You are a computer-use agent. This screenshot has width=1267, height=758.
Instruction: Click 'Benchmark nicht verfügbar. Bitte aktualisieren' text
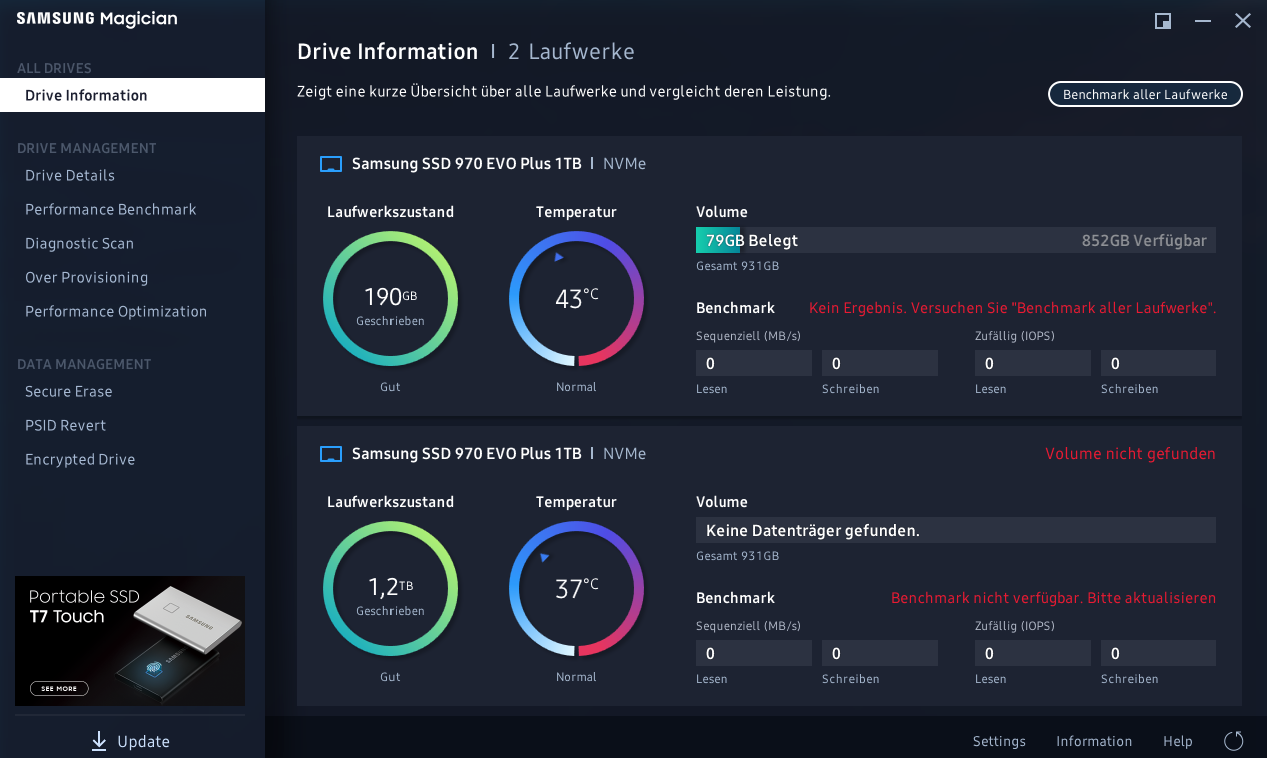[1053, 598]
